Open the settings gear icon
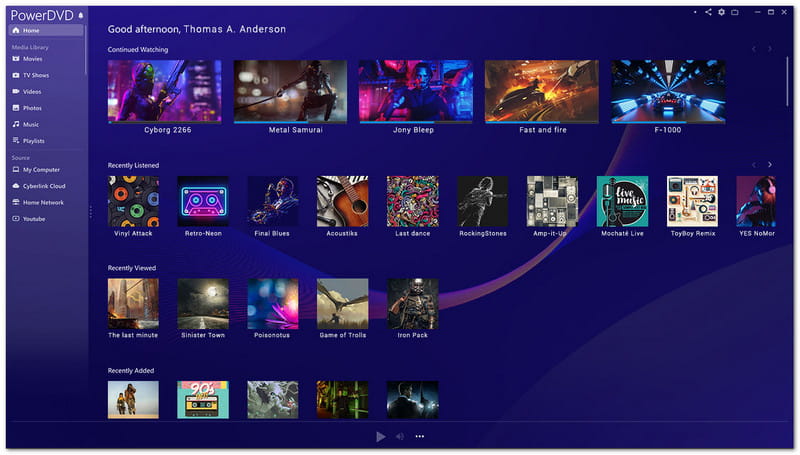This screenshot has height=455, width=800. pos(721,12)
